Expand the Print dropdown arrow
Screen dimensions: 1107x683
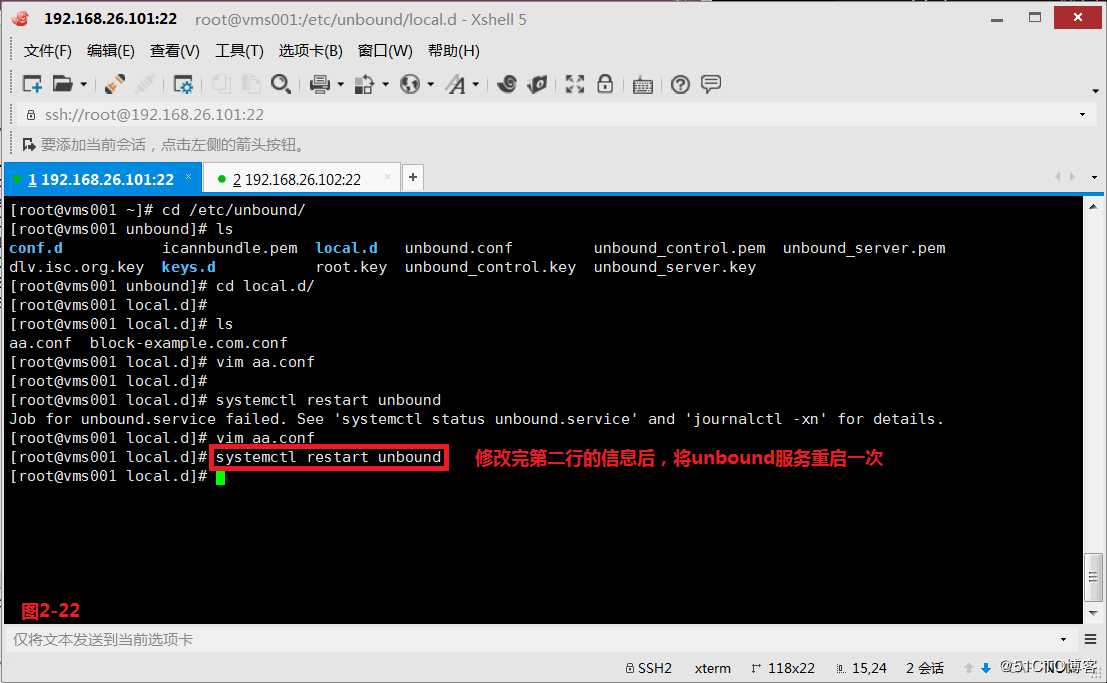tap(340, 85)
